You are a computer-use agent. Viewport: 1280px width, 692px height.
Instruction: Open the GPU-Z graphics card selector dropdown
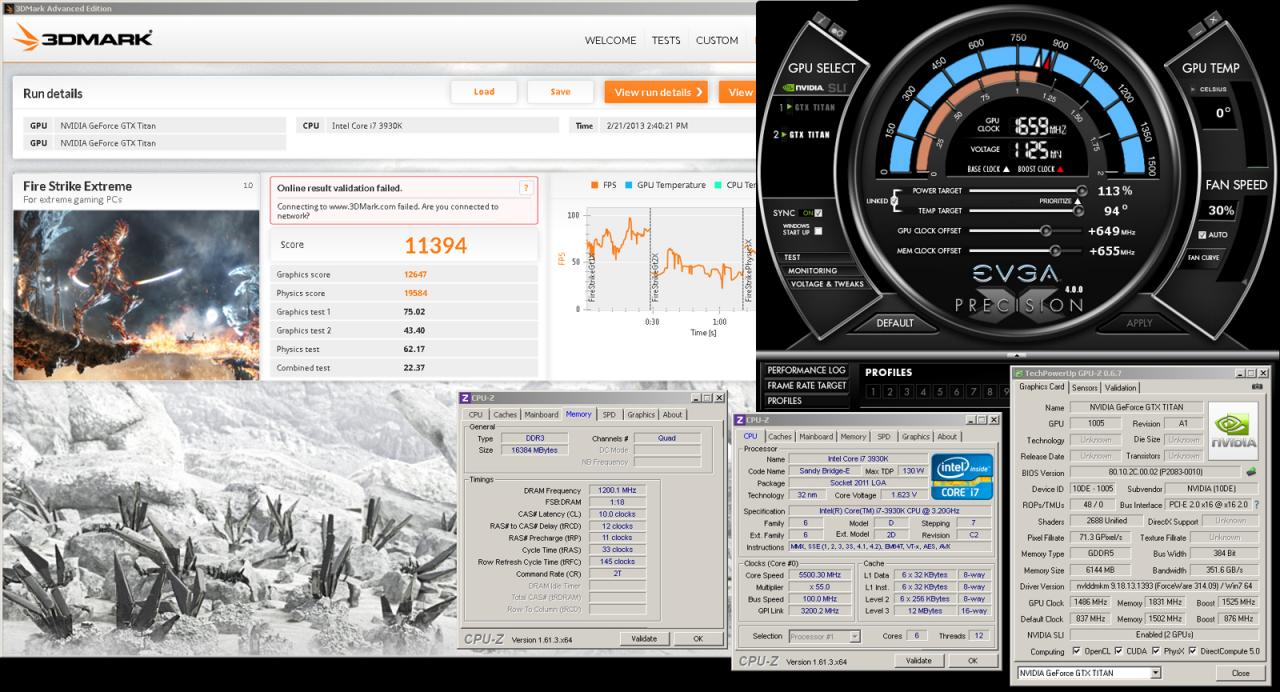pyautogui.click(x=1155, y=673)
